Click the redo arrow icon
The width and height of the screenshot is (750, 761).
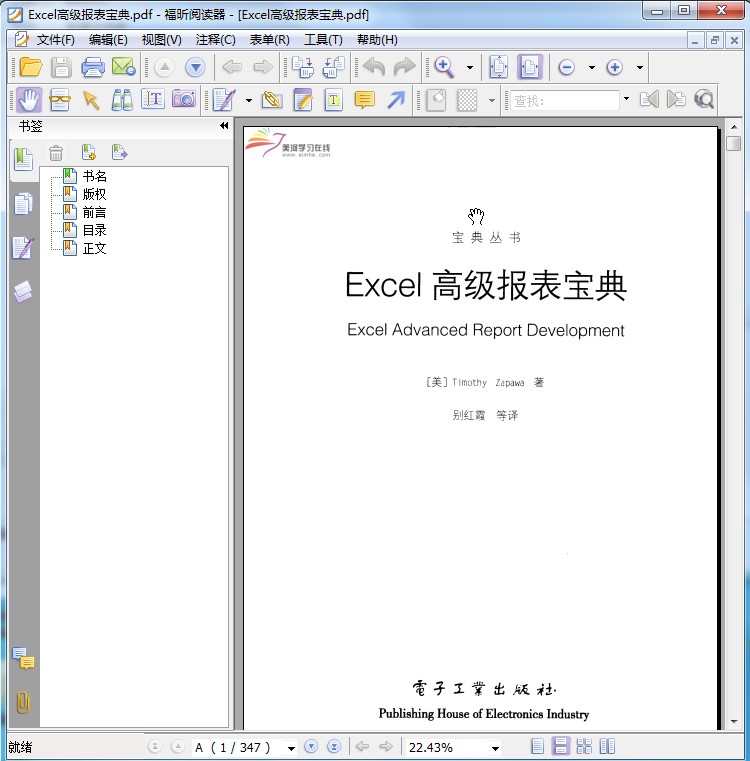point(405,67)
